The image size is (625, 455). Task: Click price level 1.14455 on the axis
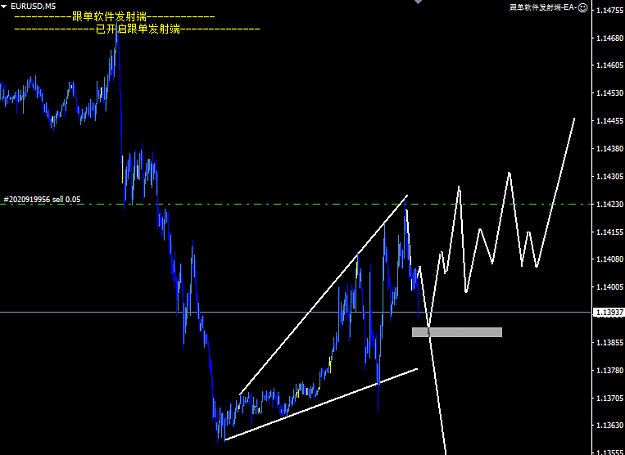tap(609, 121)
